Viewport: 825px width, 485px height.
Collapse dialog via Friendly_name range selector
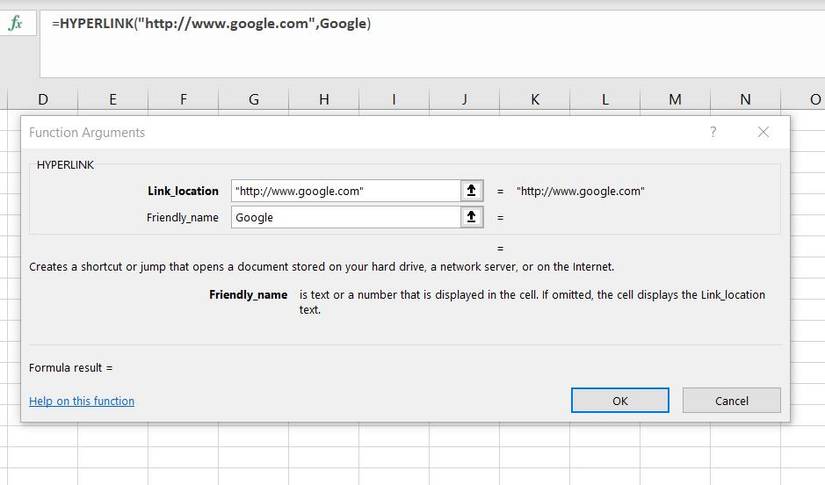pos(471,217)
